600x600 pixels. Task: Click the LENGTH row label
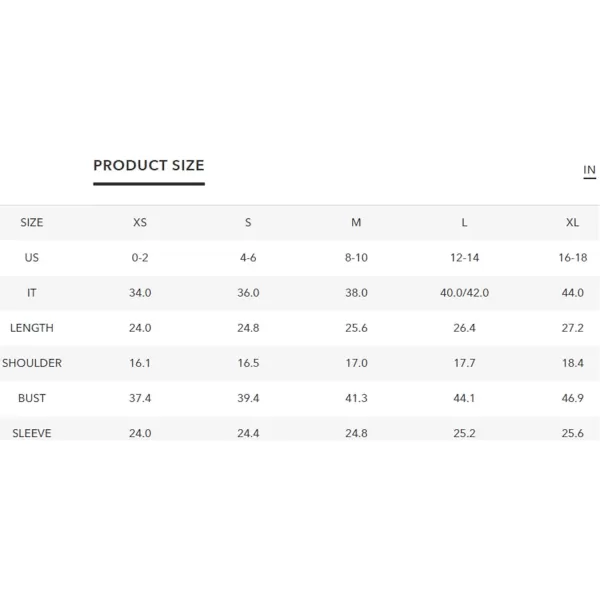pos(32,328)
